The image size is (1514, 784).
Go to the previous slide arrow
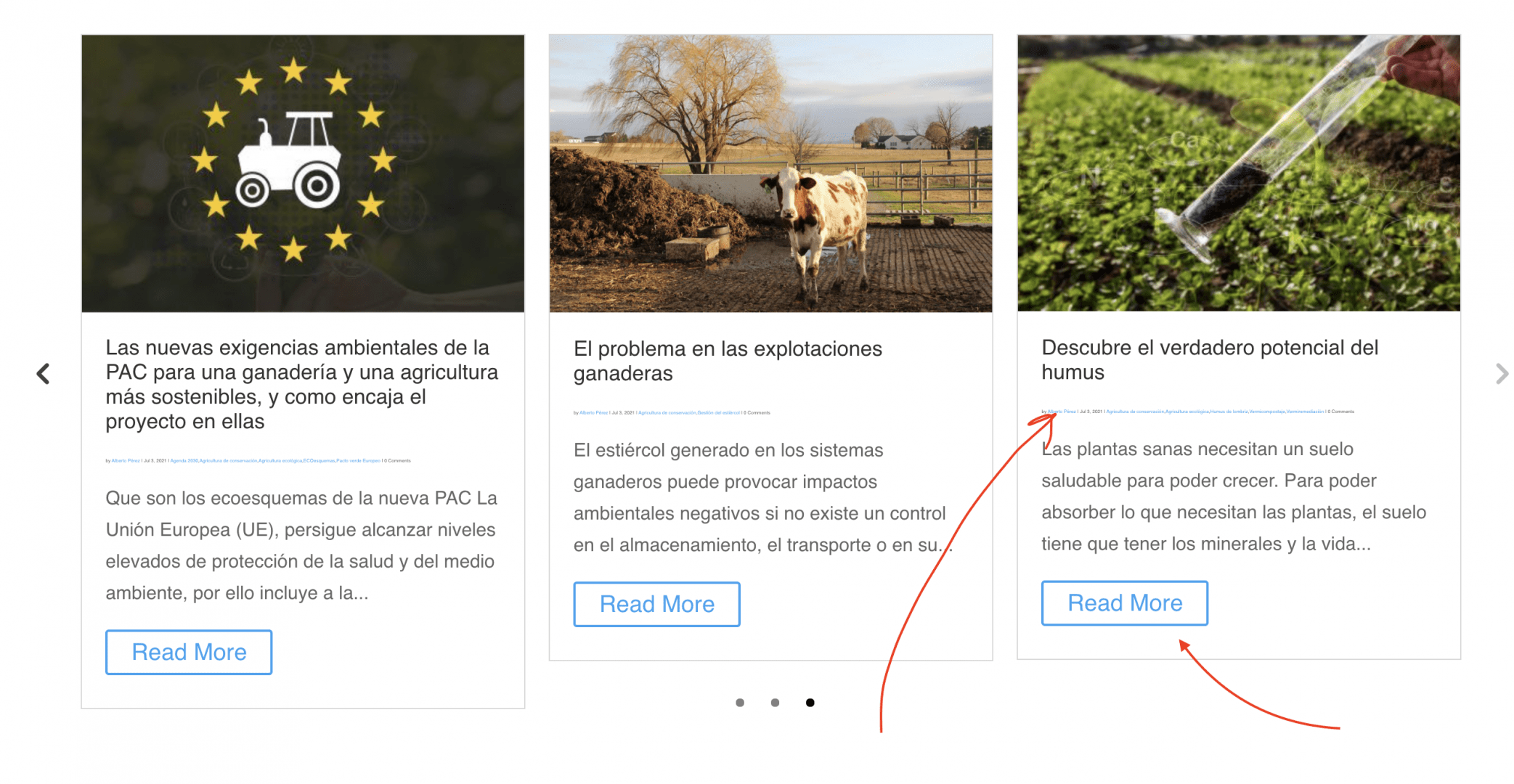click(x=43, y=374)
